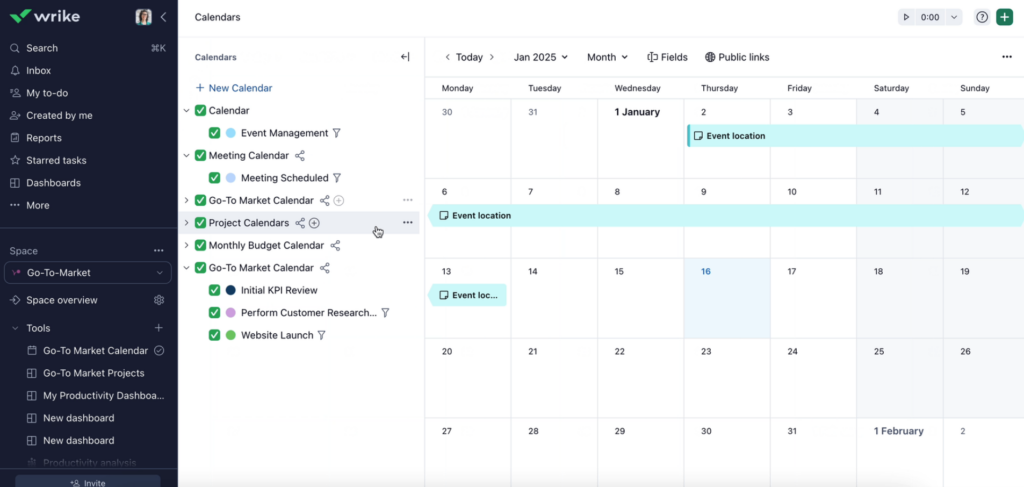Collapse the left sidebar with the chevron
The image size is (1024, 487).
163,17
